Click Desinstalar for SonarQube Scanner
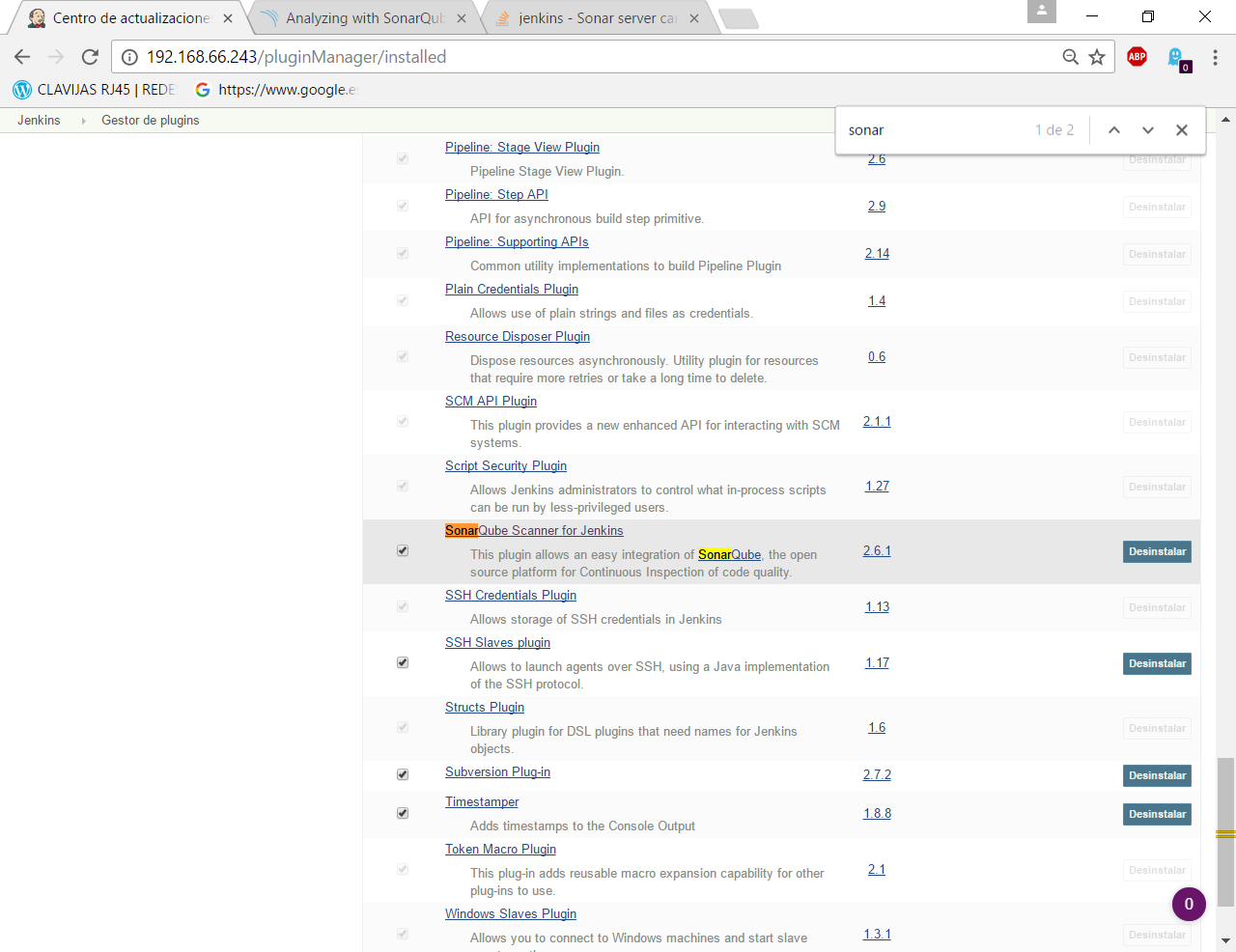This screenshot has height=952, width=1236. click(1157, 551)
